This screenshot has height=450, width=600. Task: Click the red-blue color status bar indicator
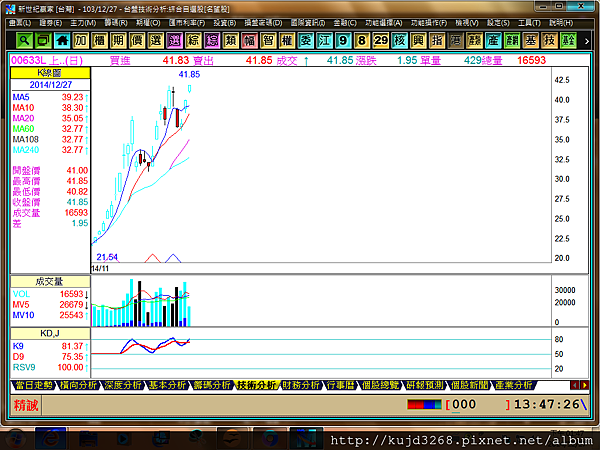click(x=424, y=404)
